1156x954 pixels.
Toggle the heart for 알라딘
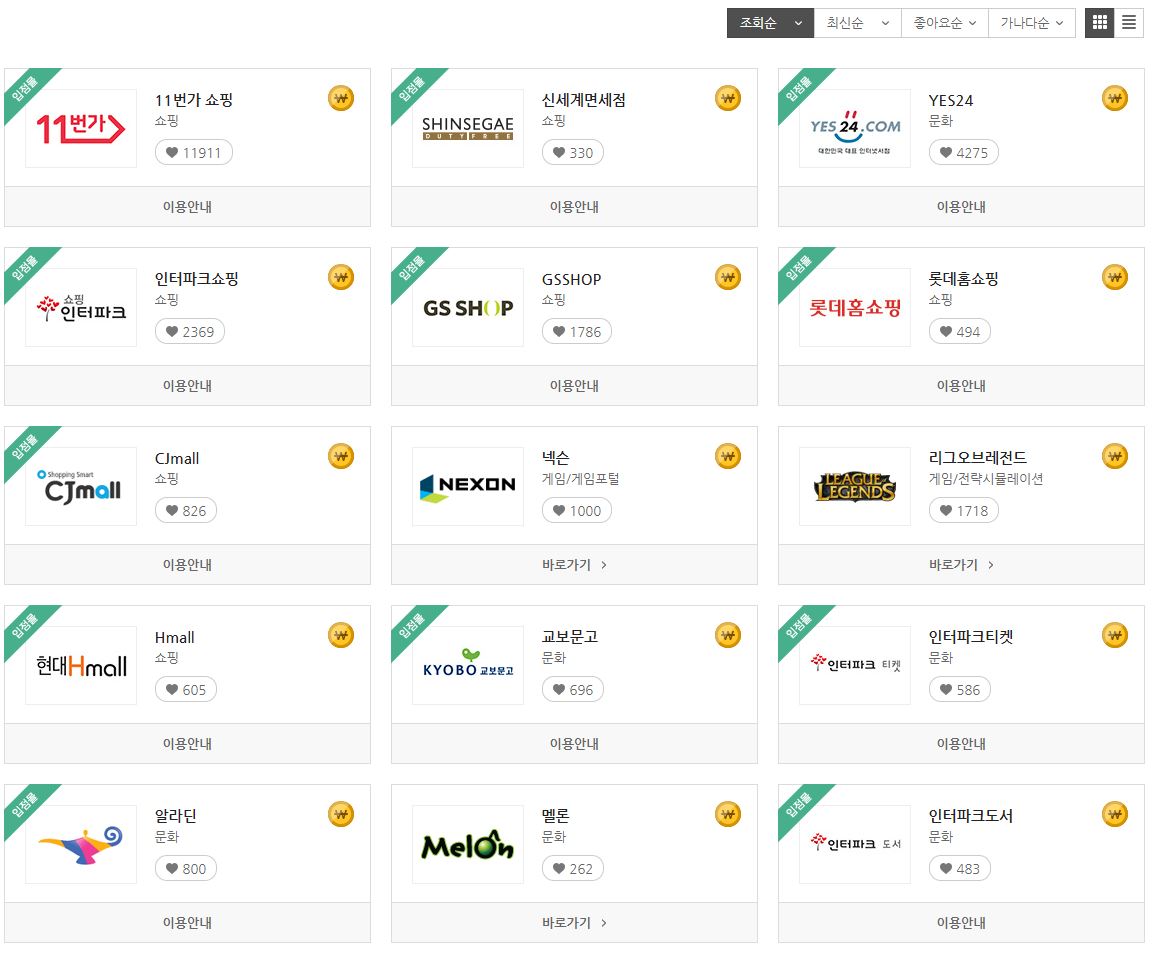click(x=186, y=868)
